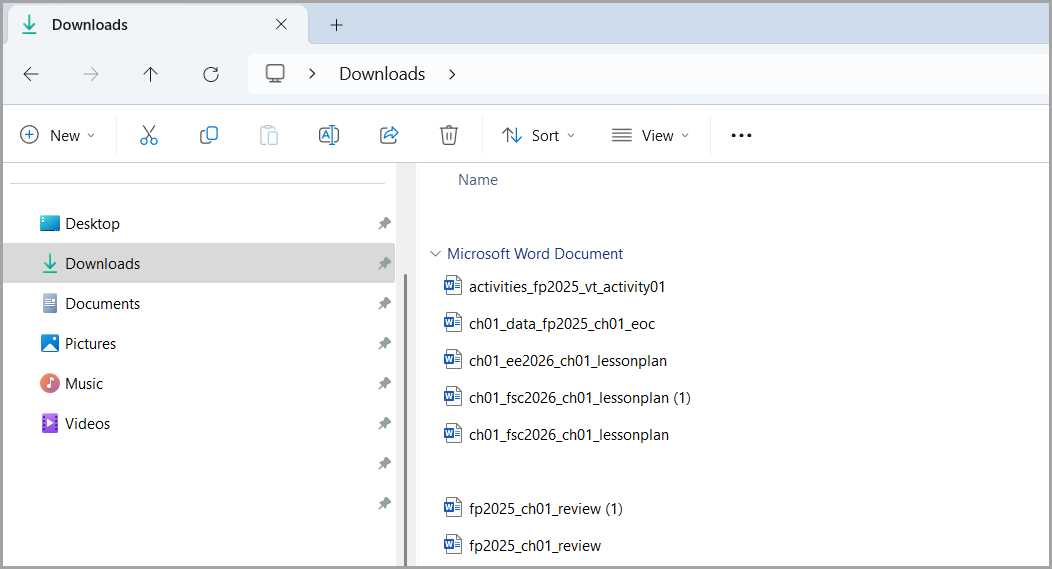Click Word icon of fp2025_ch01_review (1)
The image size is (1052, 569).
pyautogui.click(x=453, y=507)
